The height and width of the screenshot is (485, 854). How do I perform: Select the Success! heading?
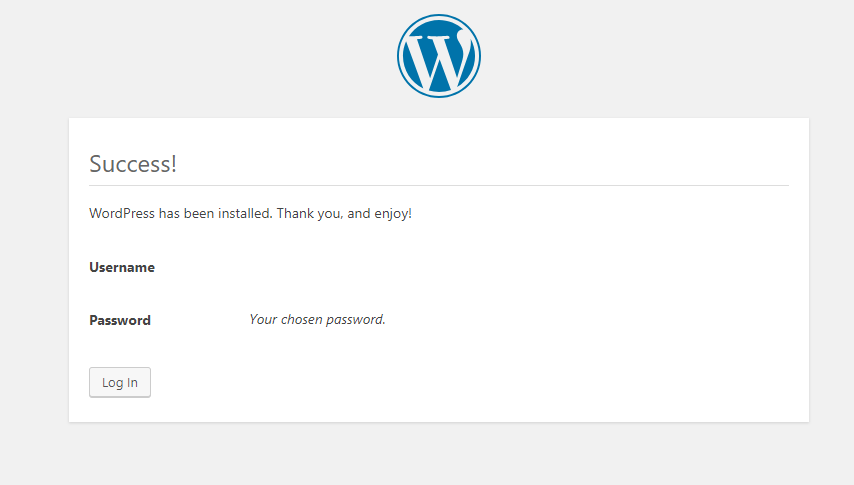tap(133, 164)
